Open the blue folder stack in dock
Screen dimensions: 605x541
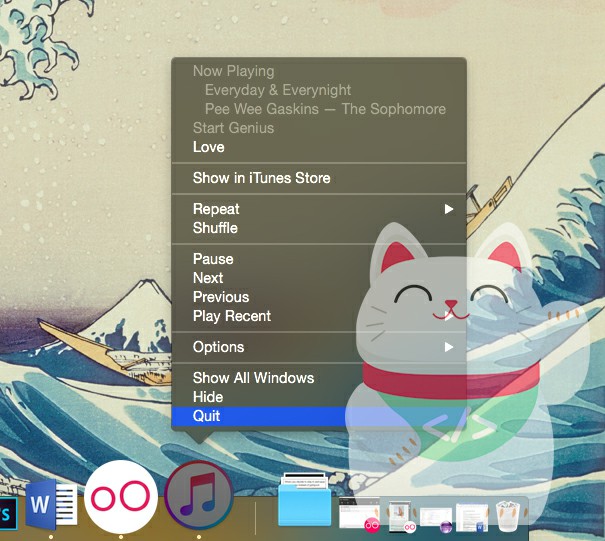coord(304,500)
